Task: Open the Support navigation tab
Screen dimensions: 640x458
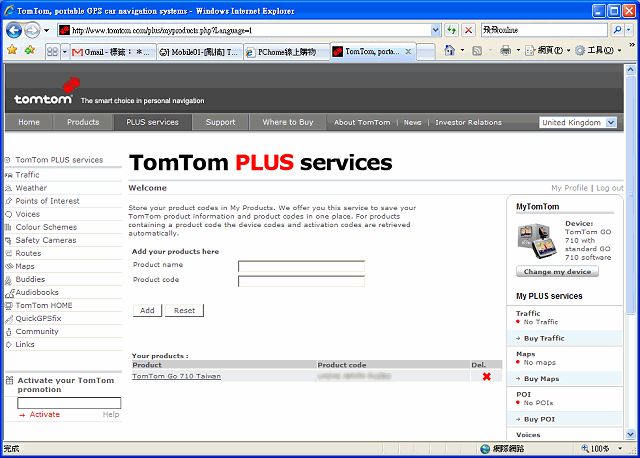Action: 220,122
